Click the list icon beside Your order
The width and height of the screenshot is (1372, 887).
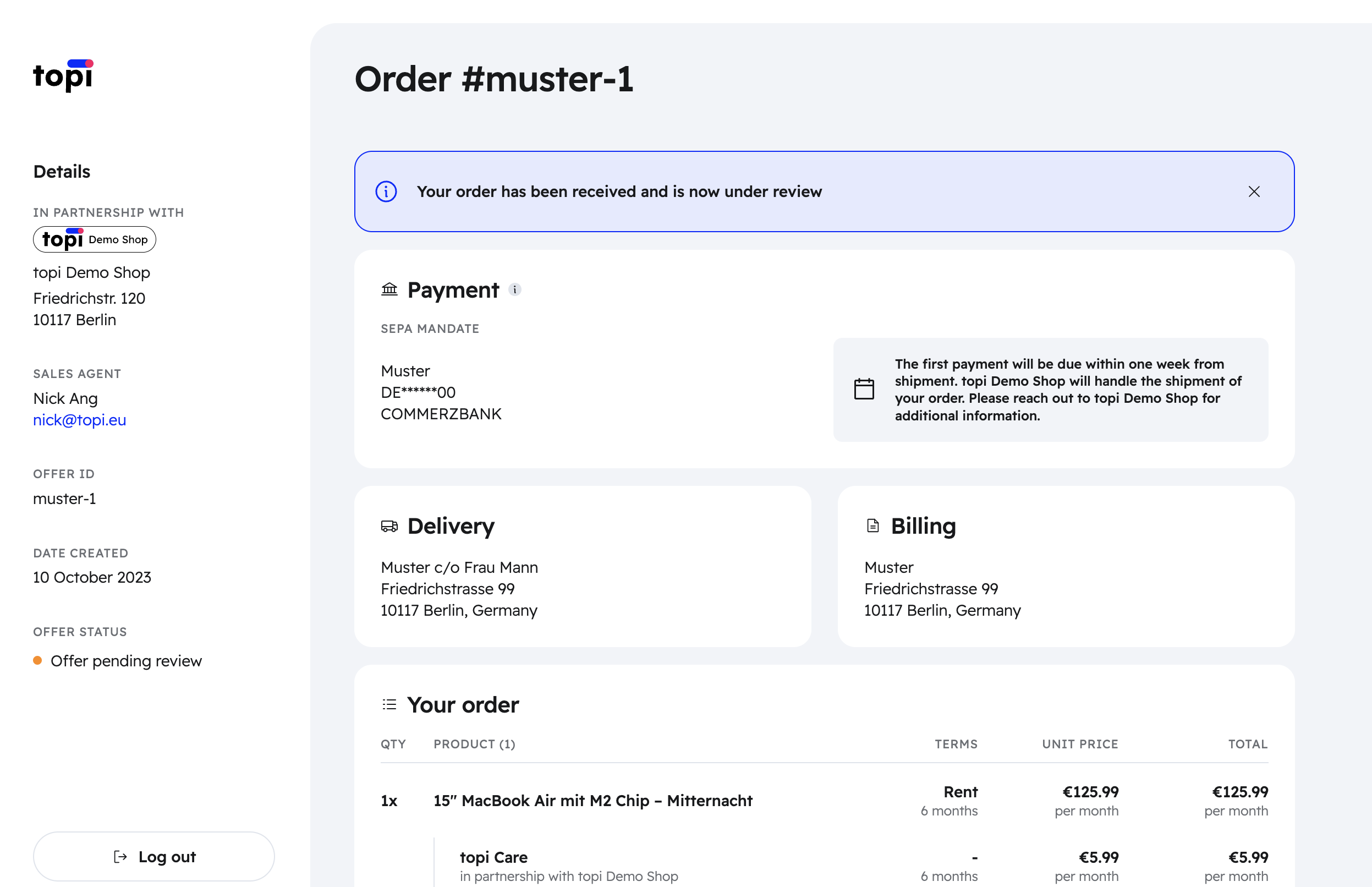coord(389,704)
